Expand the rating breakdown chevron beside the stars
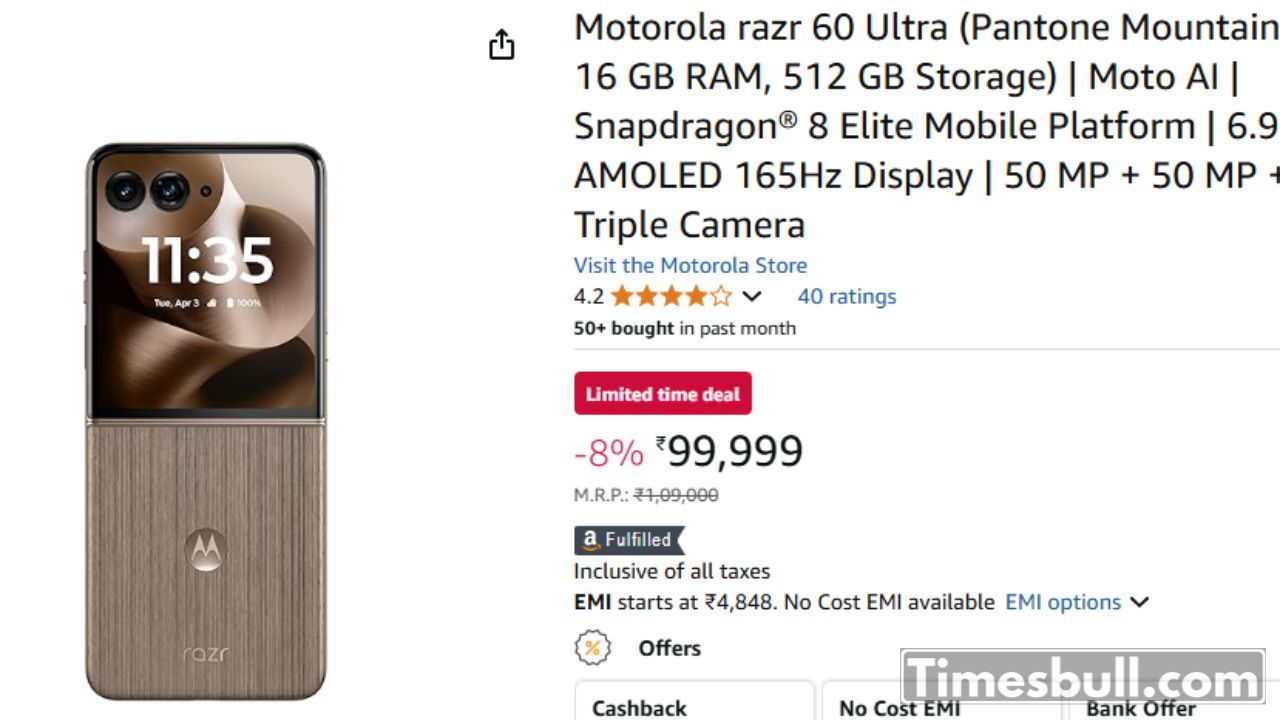The height and width of the screenshot is (720, 1280). click(x=752, y=296)
